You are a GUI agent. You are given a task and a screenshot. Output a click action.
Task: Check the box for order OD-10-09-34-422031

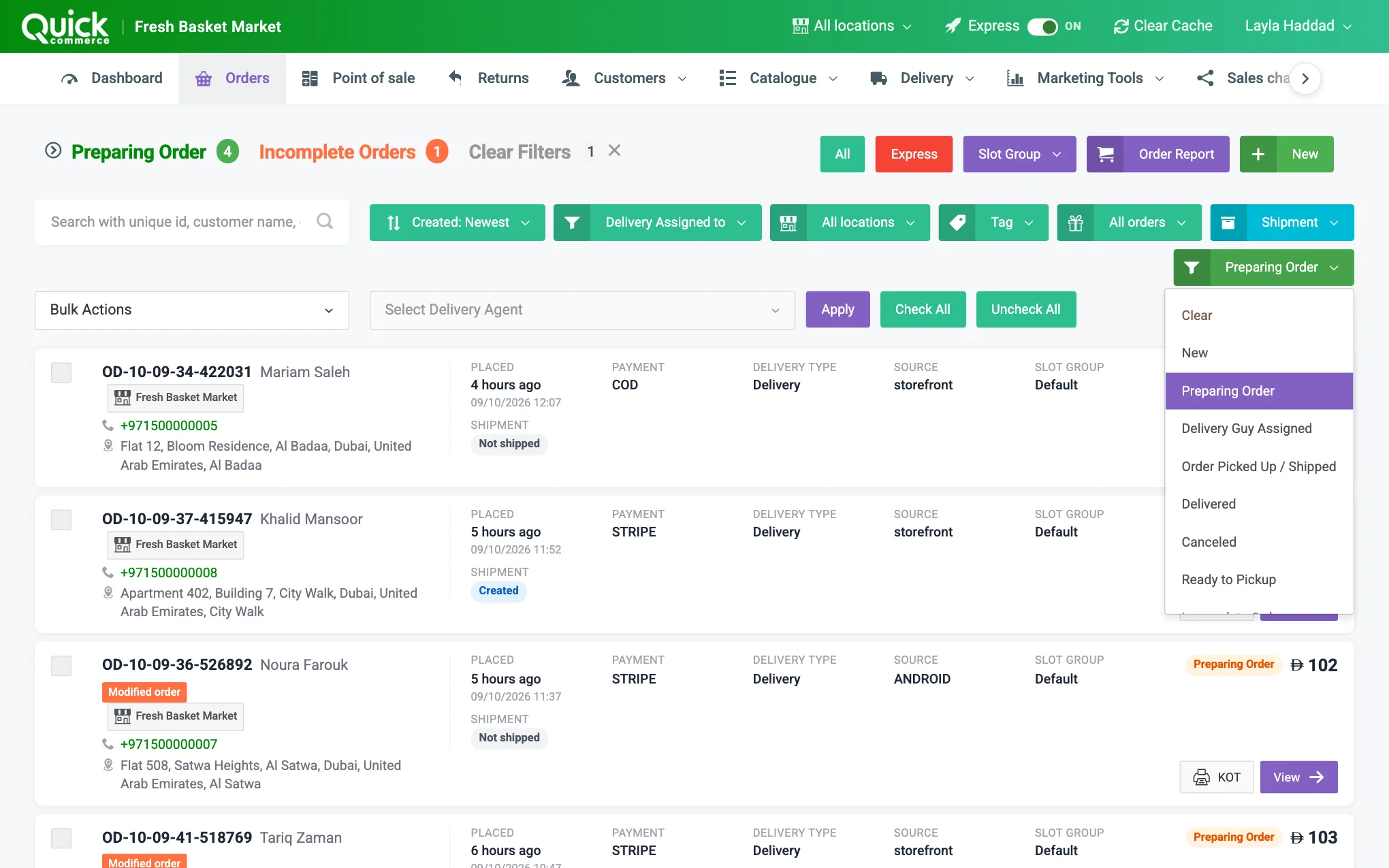pos(61,372)
